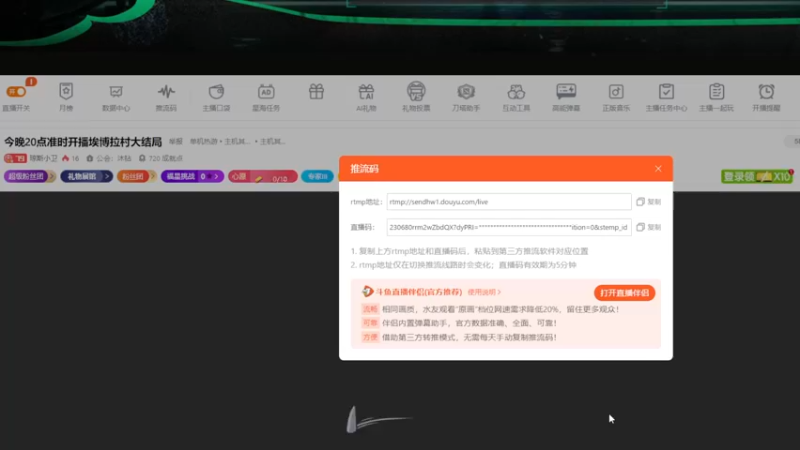Open the 使用说明 link
Image resolution: width=800 pixels, height=450 pixels.
(484, 292)
